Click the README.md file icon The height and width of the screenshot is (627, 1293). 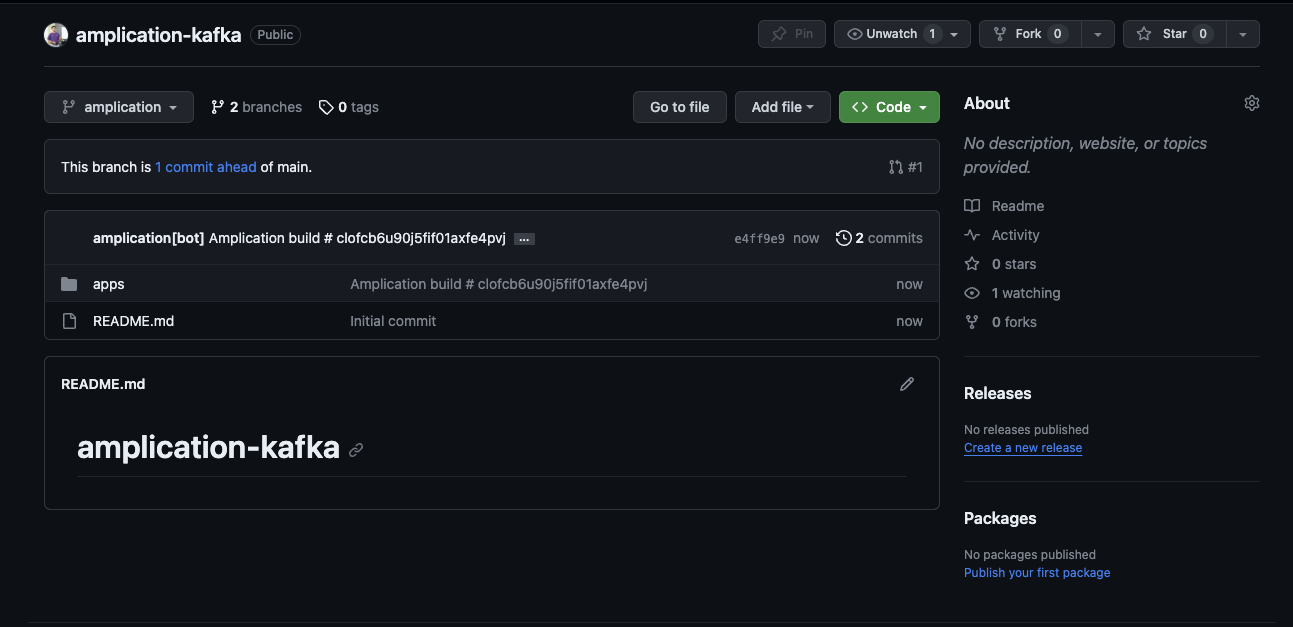69,321
